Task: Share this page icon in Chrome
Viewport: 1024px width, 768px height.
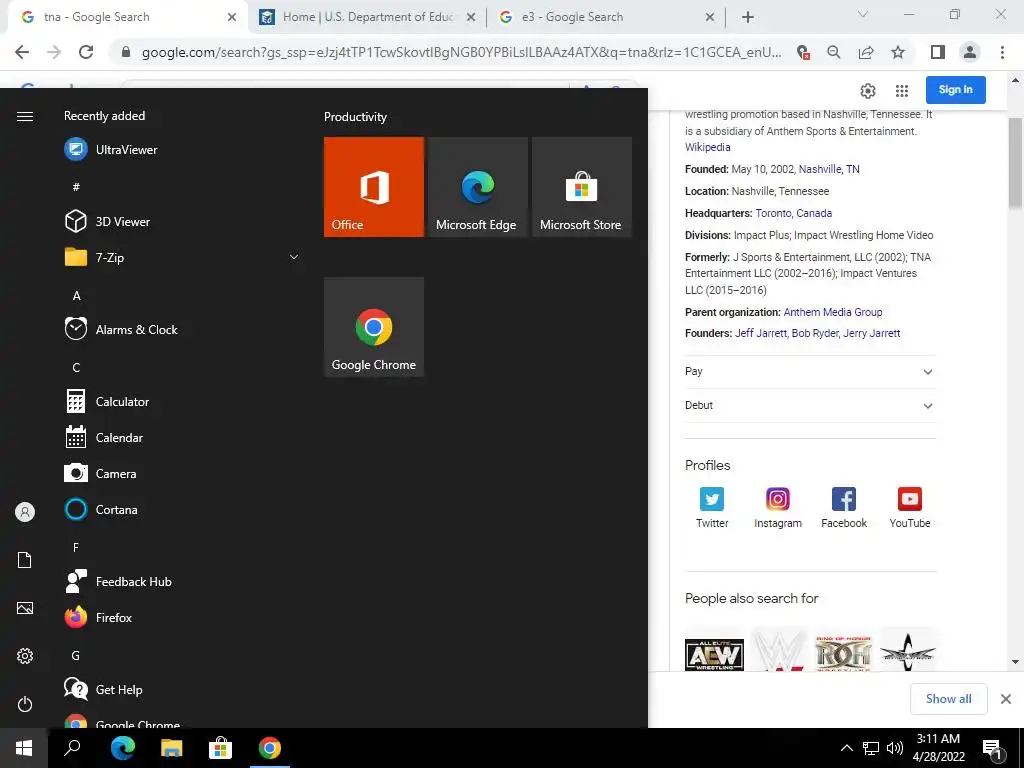Action: 866,52
